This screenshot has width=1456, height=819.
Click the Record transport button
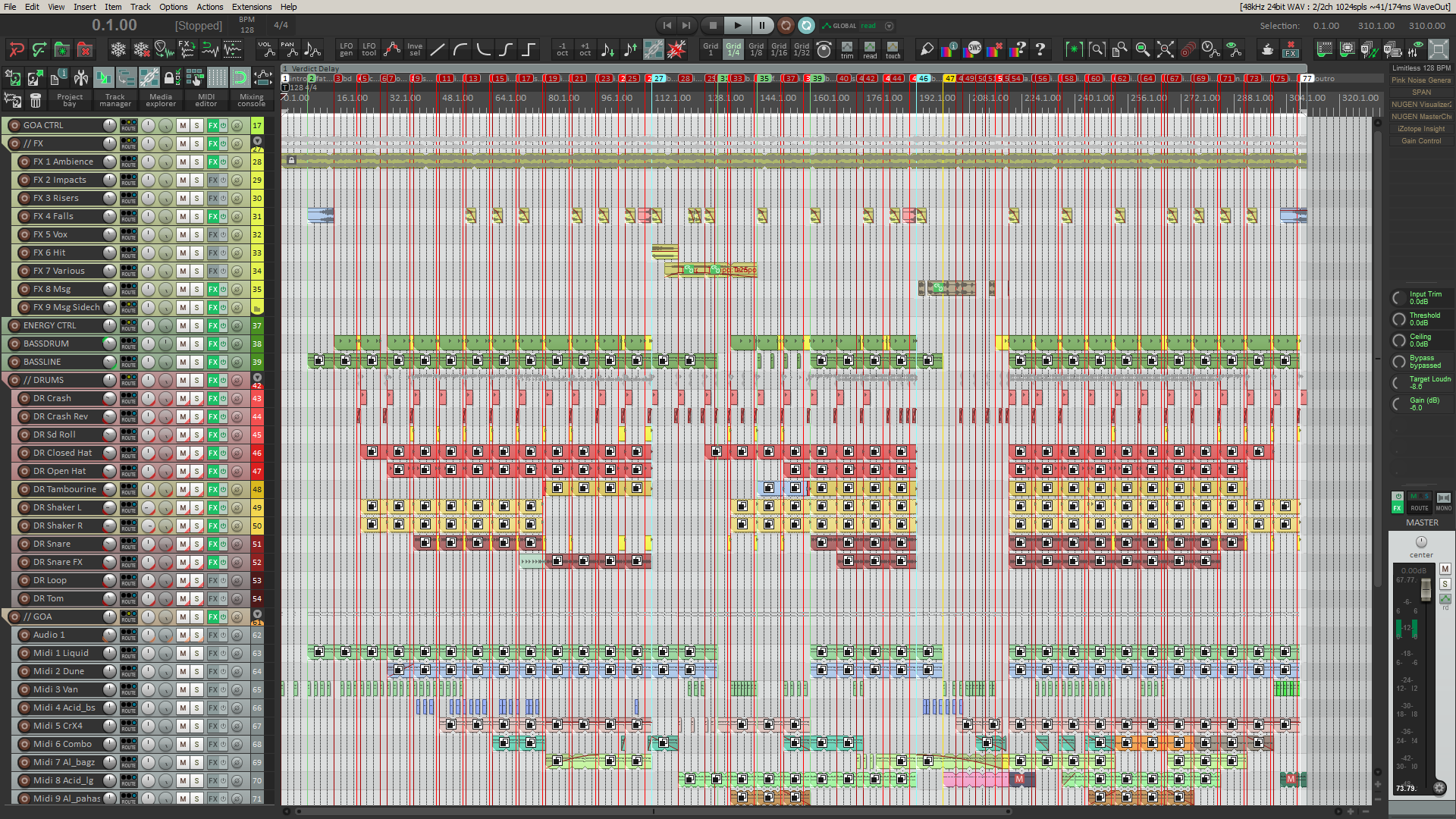786,26
